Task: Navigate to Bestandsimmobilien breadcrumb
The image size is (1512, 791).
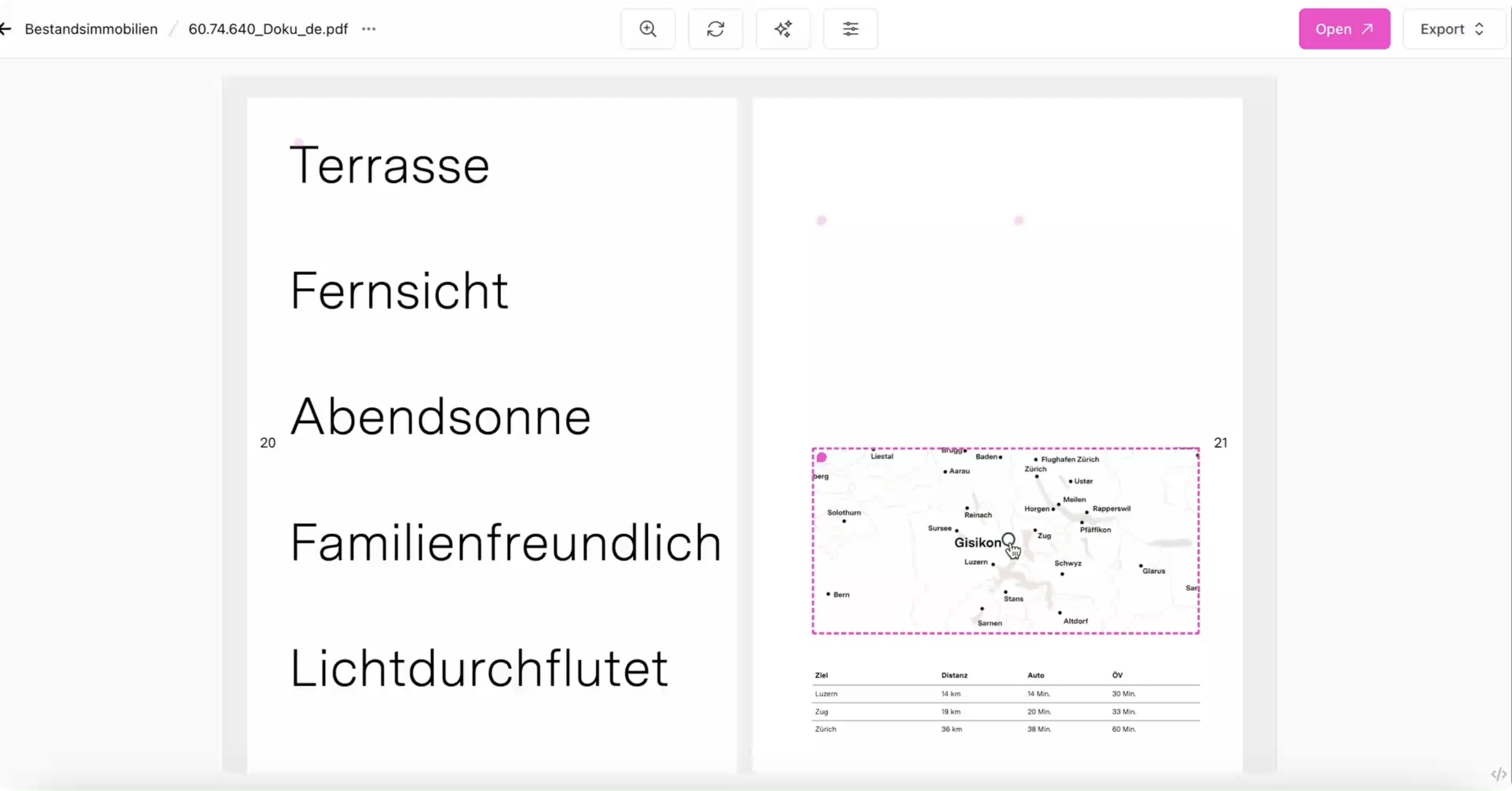Action: [91, 29]
